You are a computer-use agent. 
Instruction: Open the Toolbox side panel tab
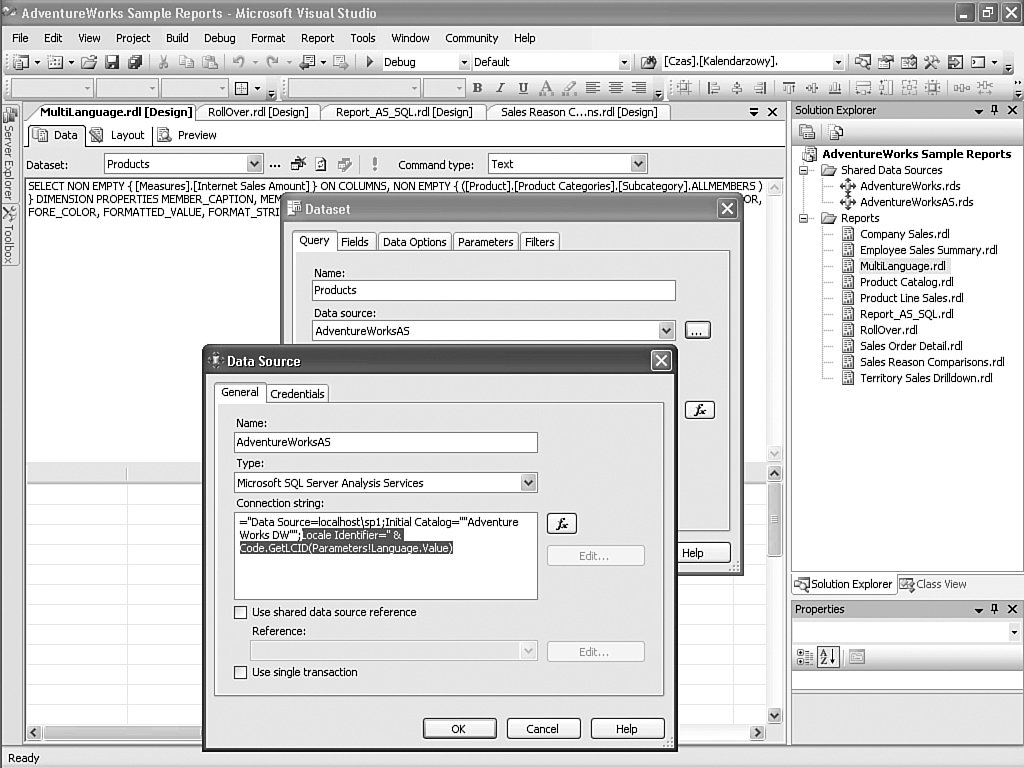click(9, 236)
